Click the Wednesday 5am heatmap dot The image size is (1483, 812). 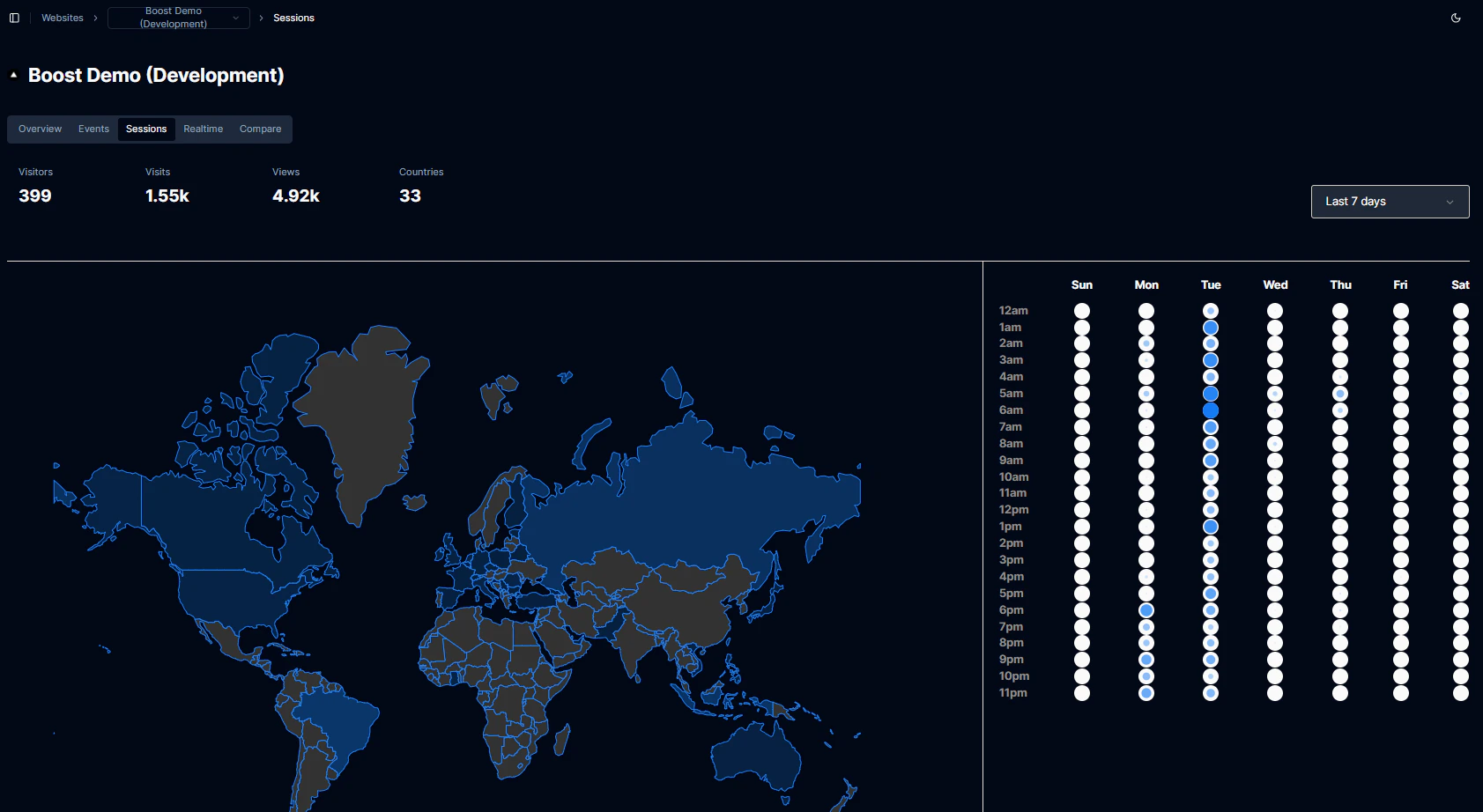(x=1275, y=394)
